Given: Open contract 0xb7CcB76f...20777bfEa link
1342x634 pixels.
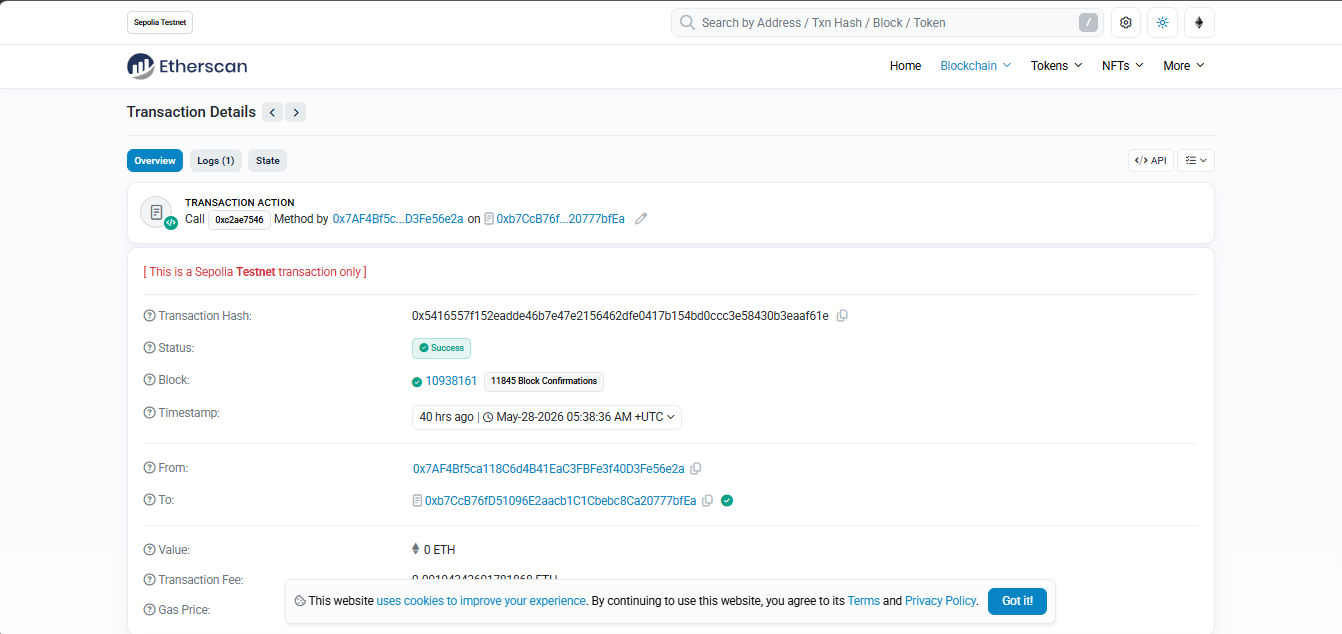Looking at the screenshot, I should pyautogui.click(x=560, y=218).
